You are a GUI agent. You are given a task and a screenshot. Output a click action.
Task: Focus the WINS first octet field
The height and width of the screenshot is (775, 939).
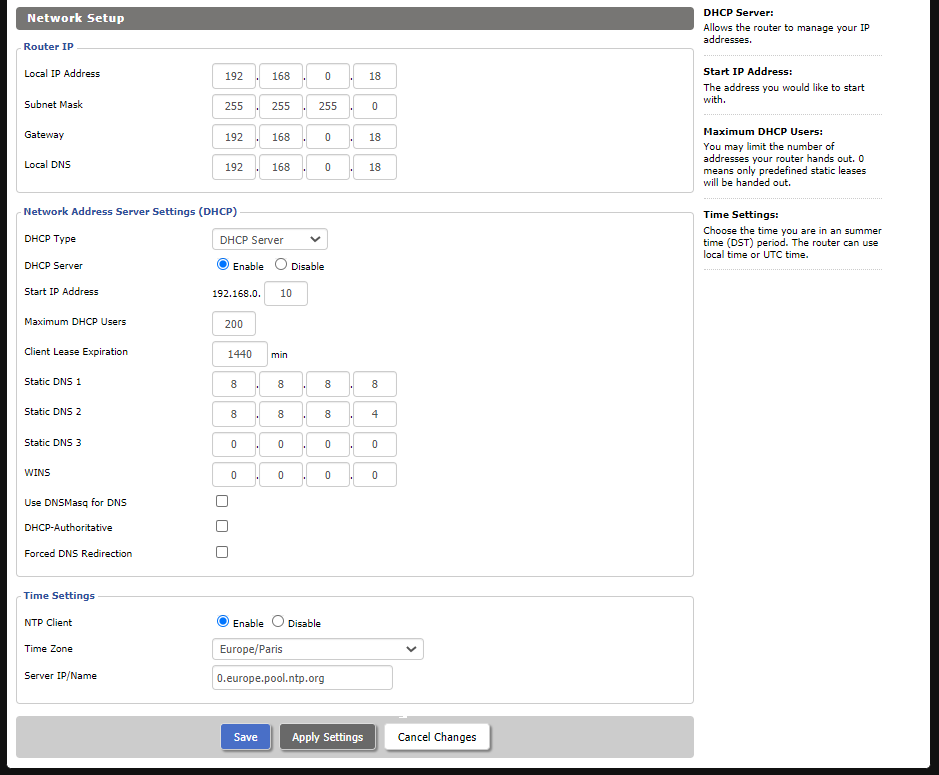click(x=234, y=475)
